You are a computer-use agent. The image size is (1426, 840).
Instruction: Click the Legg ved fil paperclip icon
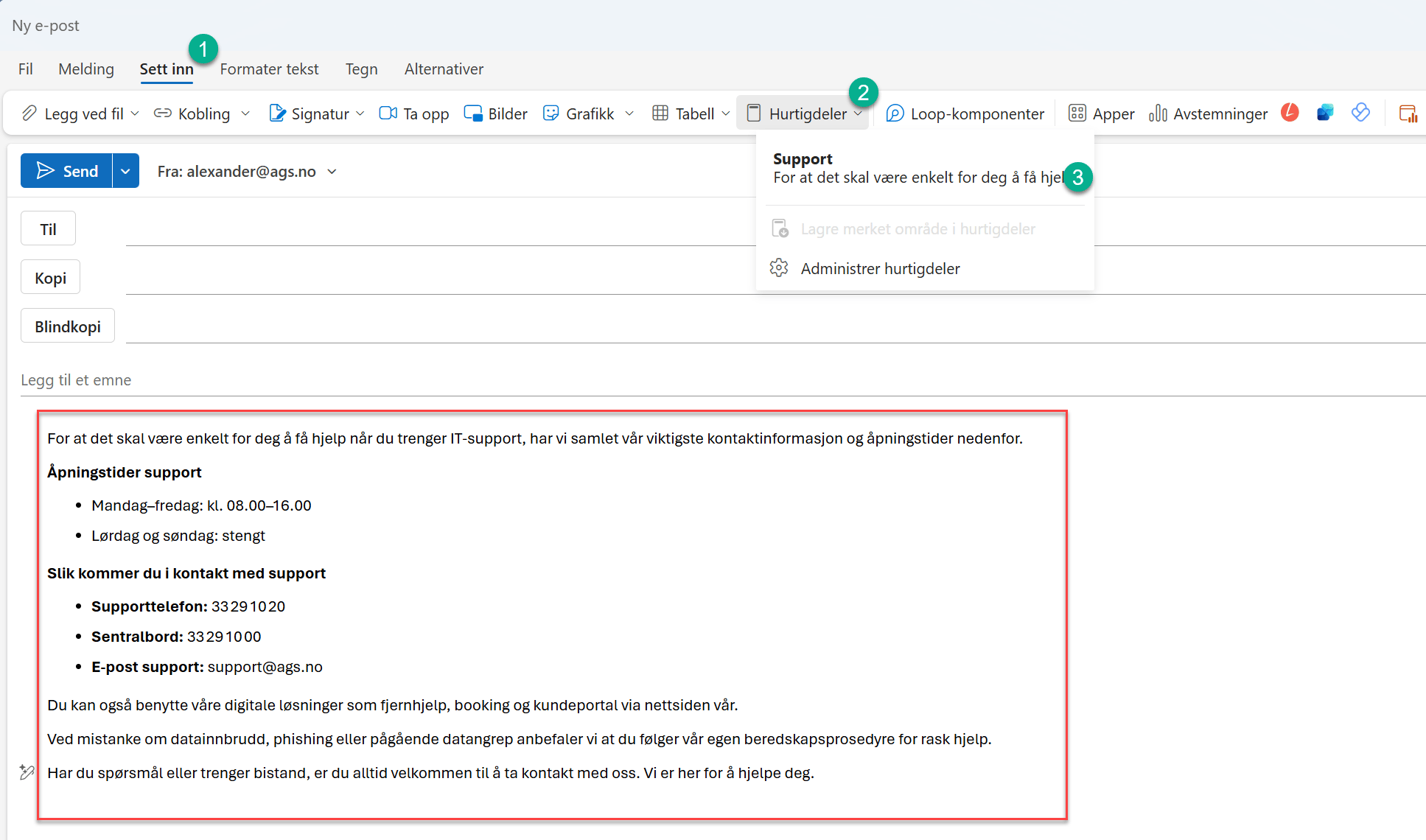click(x=29, y=113)
